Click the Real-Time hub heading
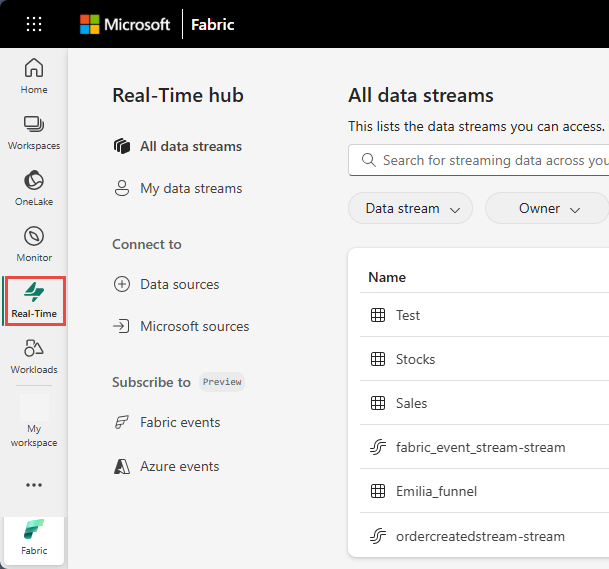 (178, 96)
